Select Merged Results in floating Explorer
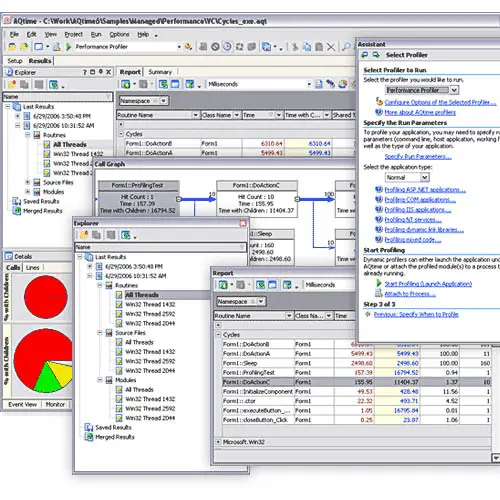This screenshot has height=500, width=500. [x=115, y=437]
